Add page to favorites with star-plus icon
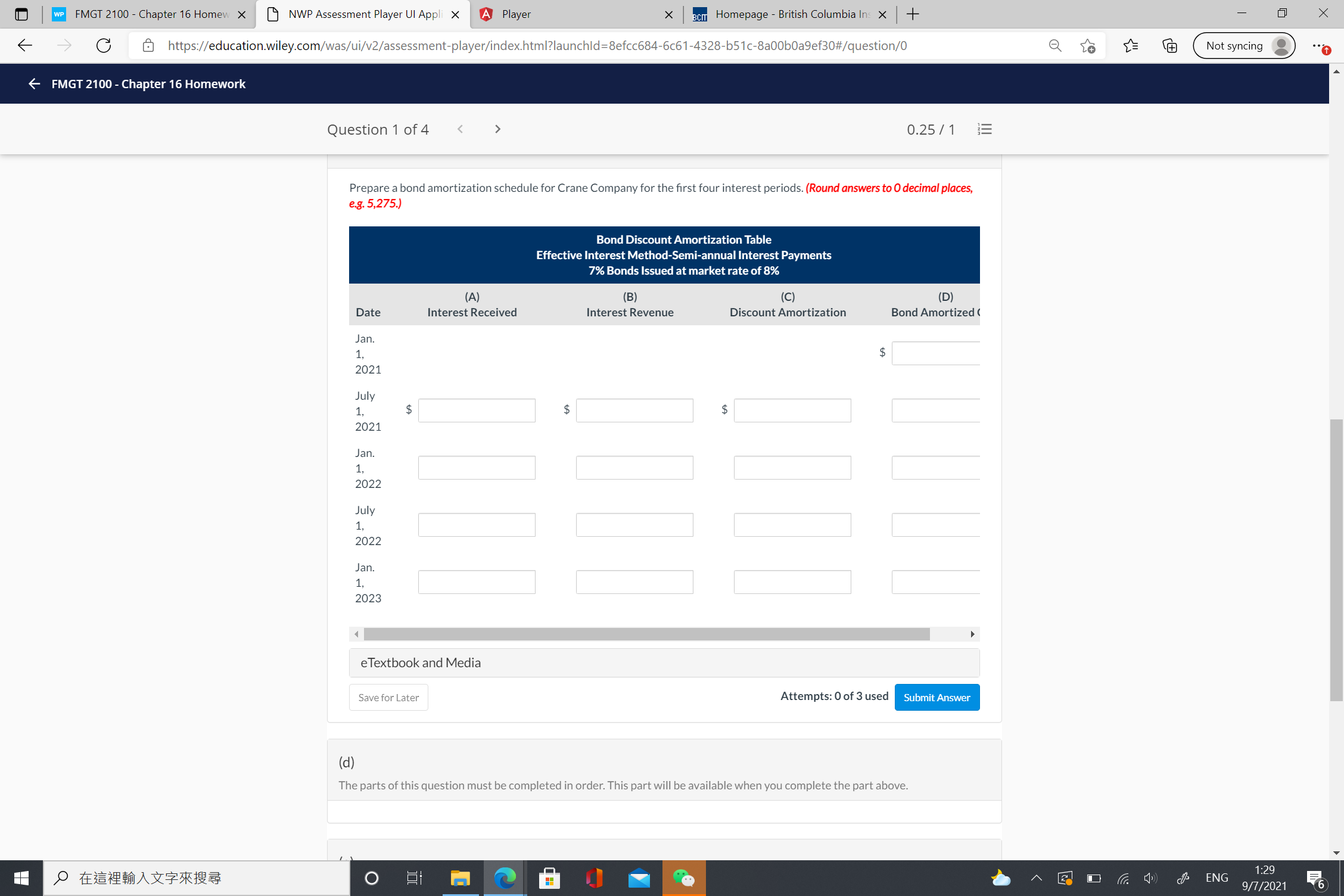1344x896 pixels. 1088,45
